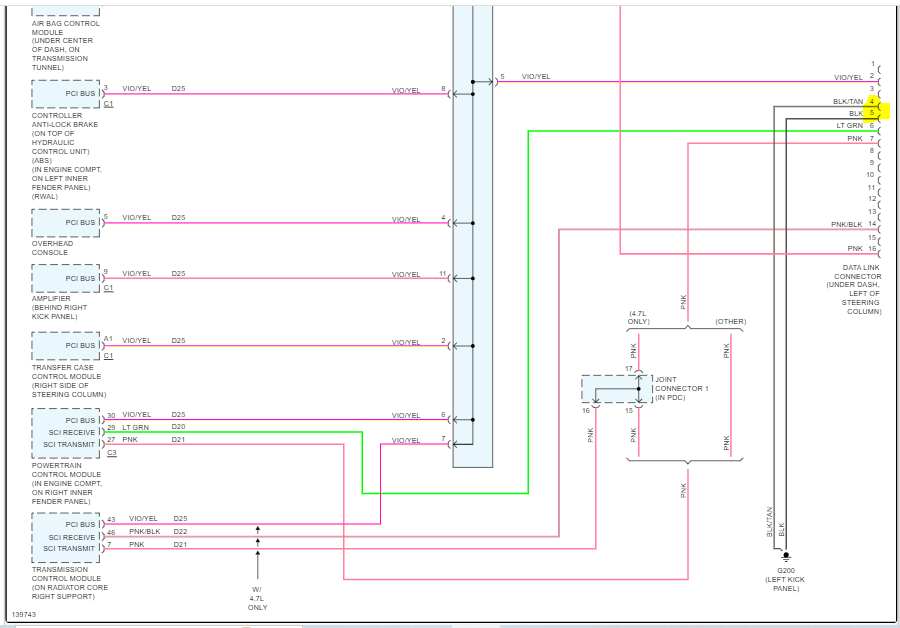Click the anti-lock brake controller PCI BUS box
900x628 pixels.
click(x=66, y=94)
